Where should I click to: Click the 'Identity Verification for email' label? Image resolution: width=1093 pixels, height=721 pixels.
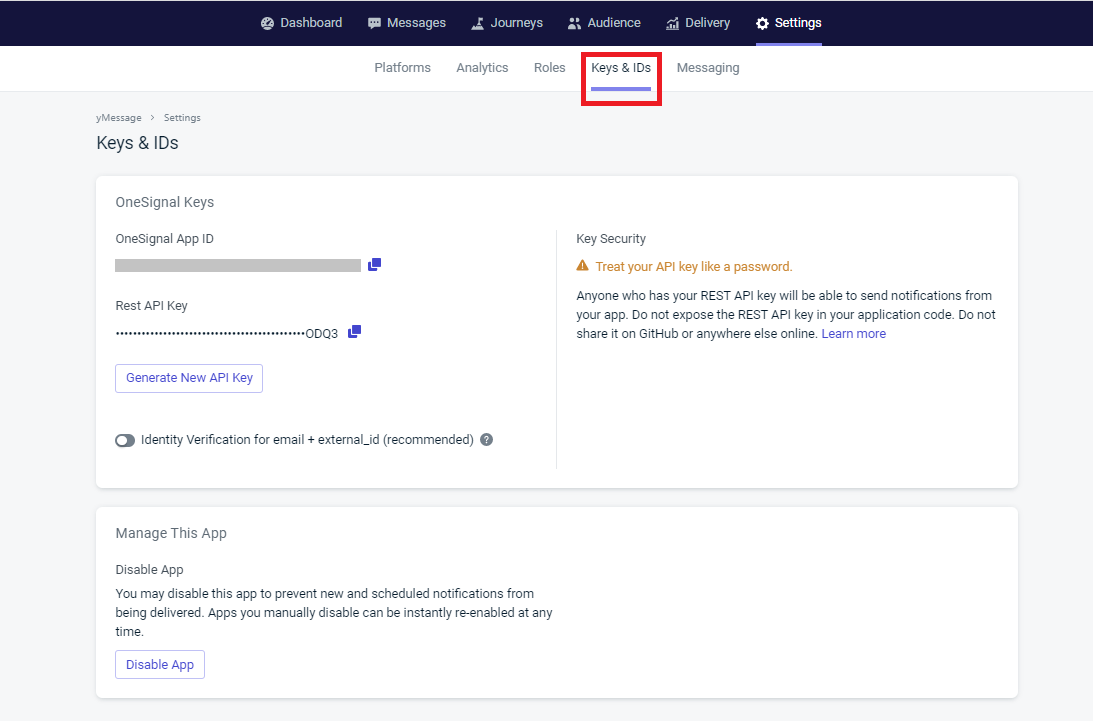click(x=307, y=439)
